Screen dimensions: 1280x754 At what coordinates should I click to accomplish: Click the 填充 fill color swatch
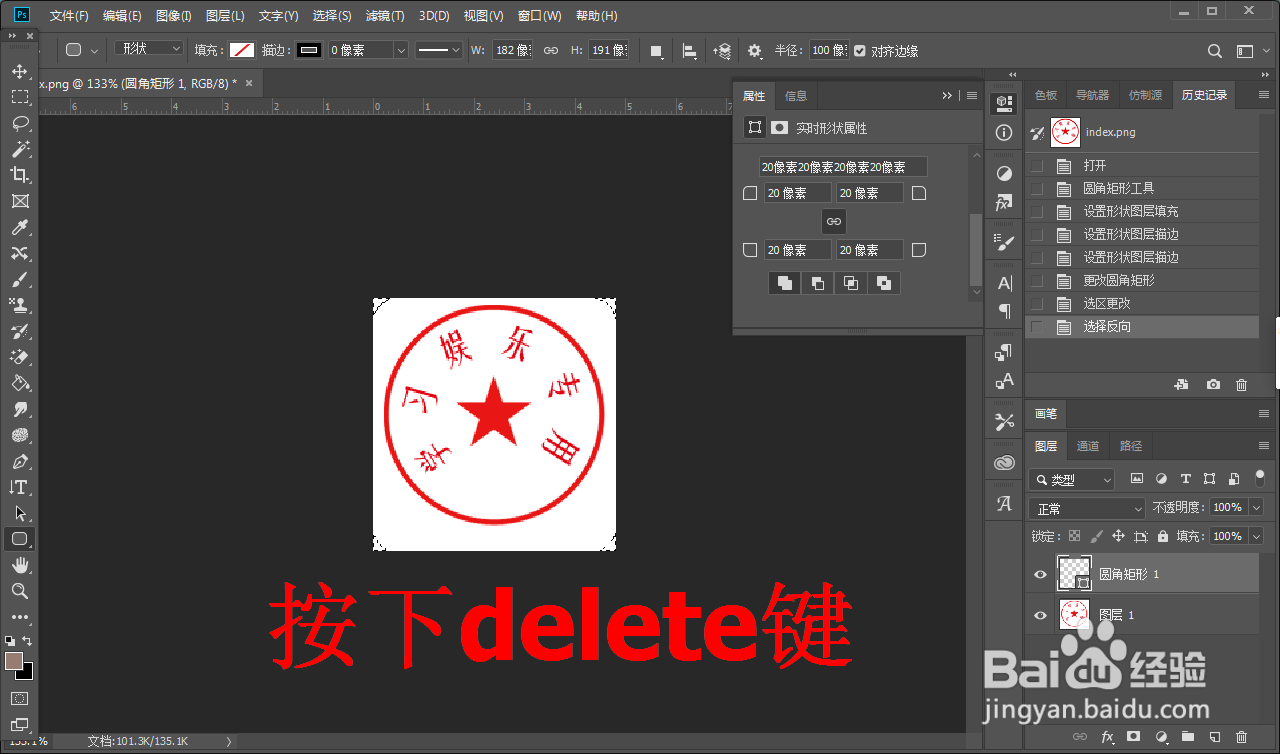[x=242, y=50]
